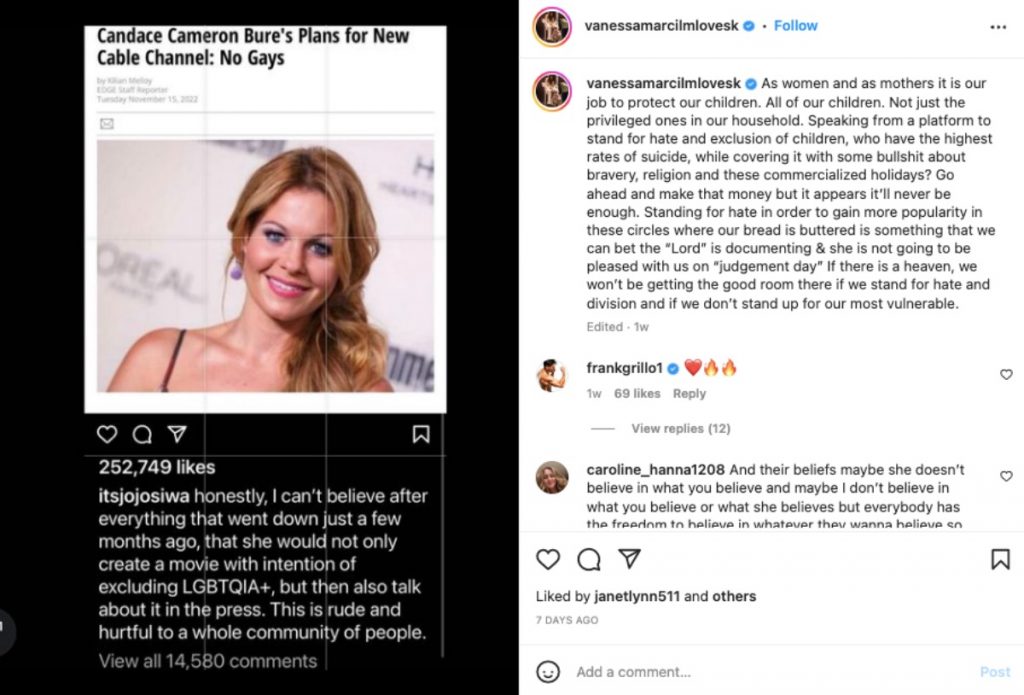Save post with the bookmark icon
The height and width of the screenshot is (695, 1024).
[1000, 559]
